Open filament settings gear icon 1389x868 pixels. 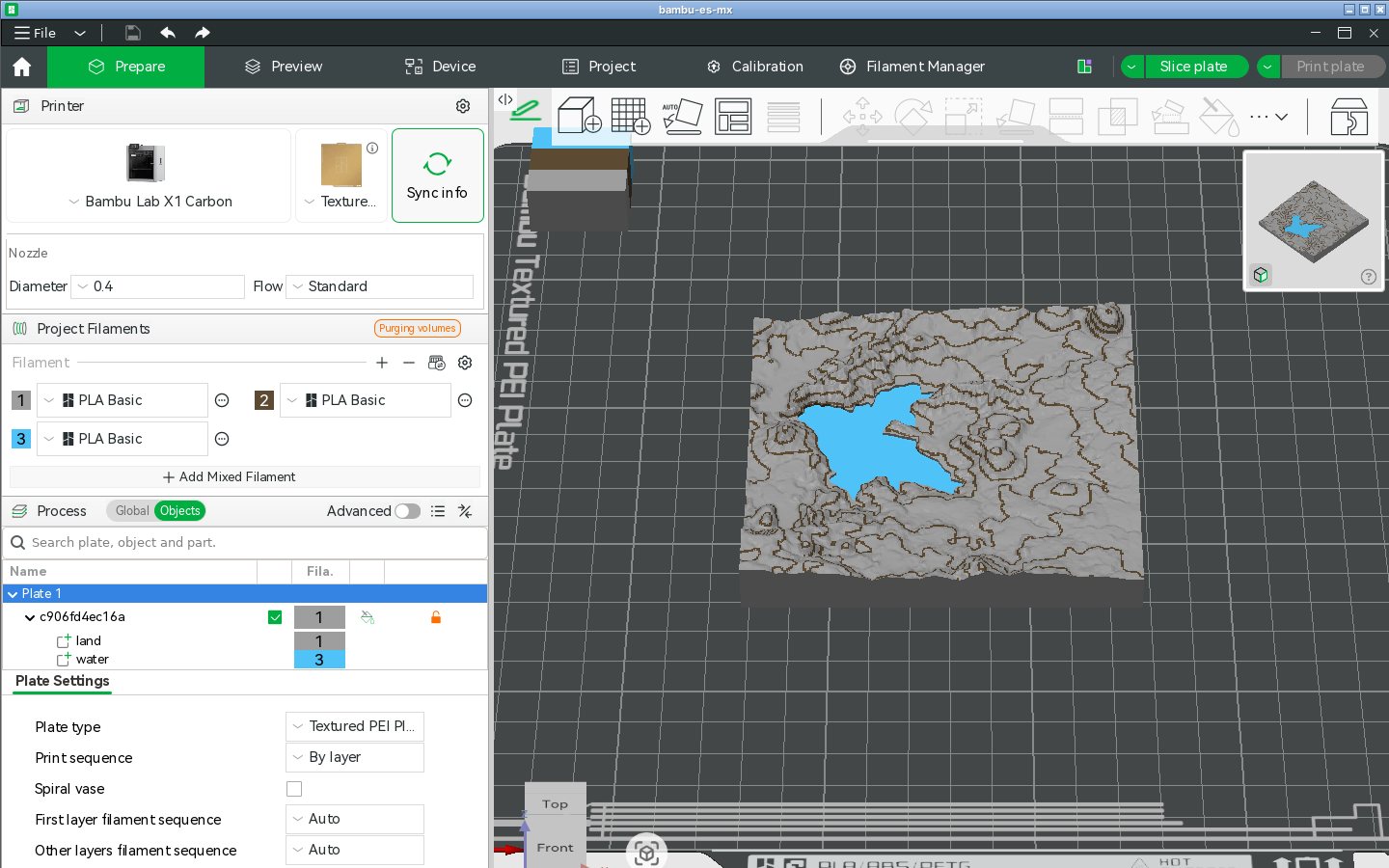(x=465, y=363)
